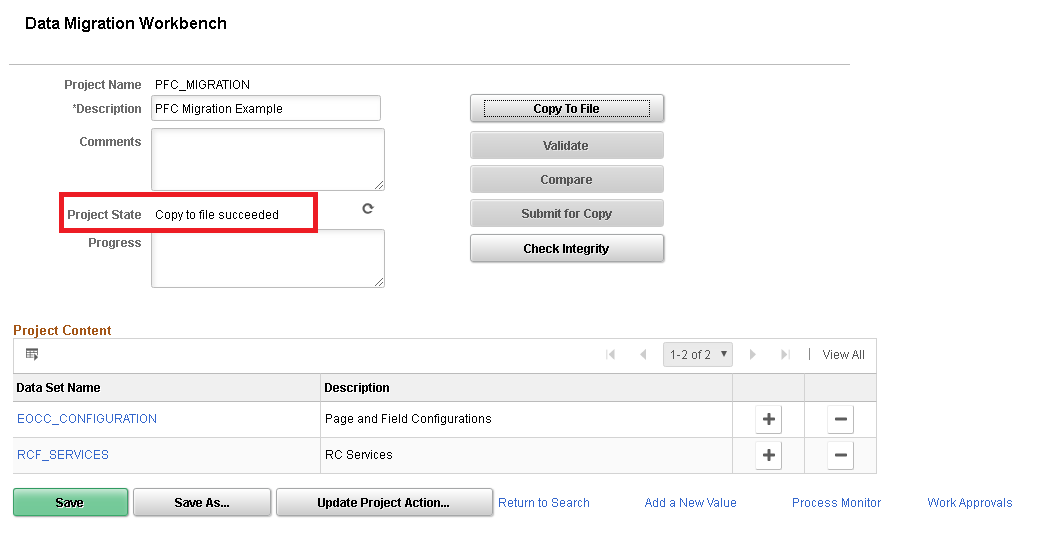
Task: Delete the RCF_SERVICES row with minus icon
Action: click(x=841, y=455)
